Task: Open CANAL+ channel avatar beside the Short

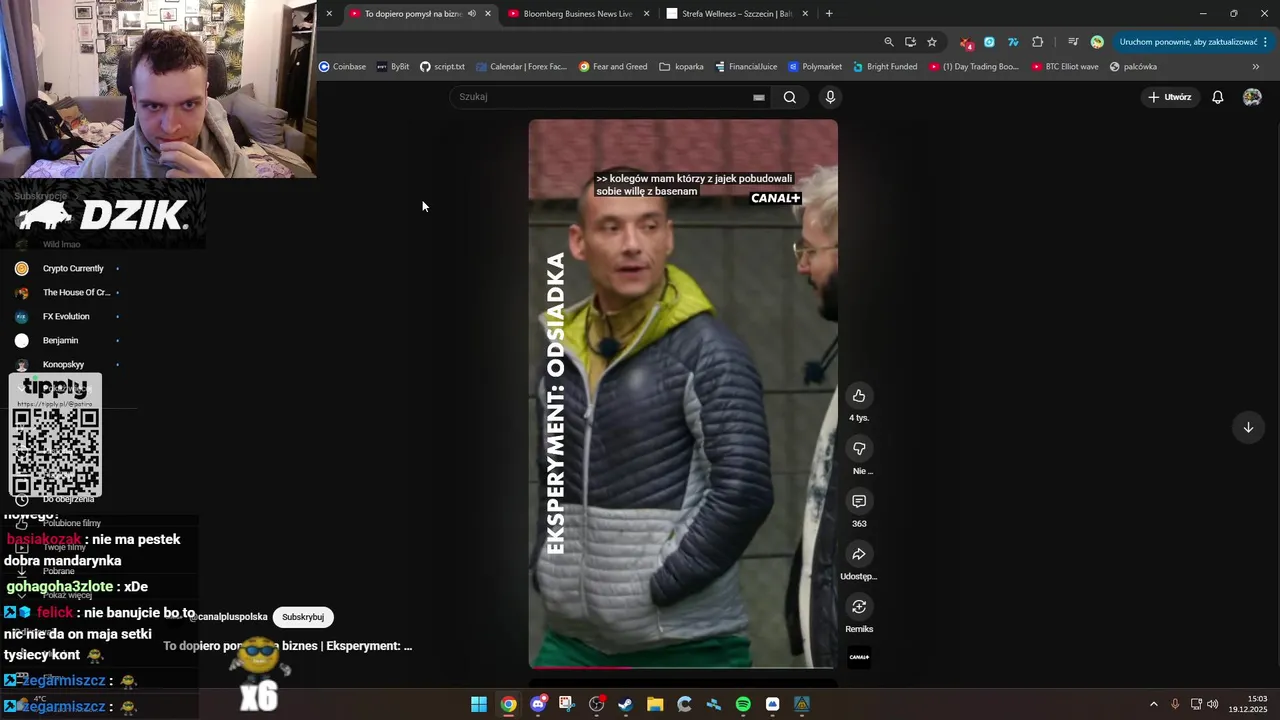Action: (859, 657)
